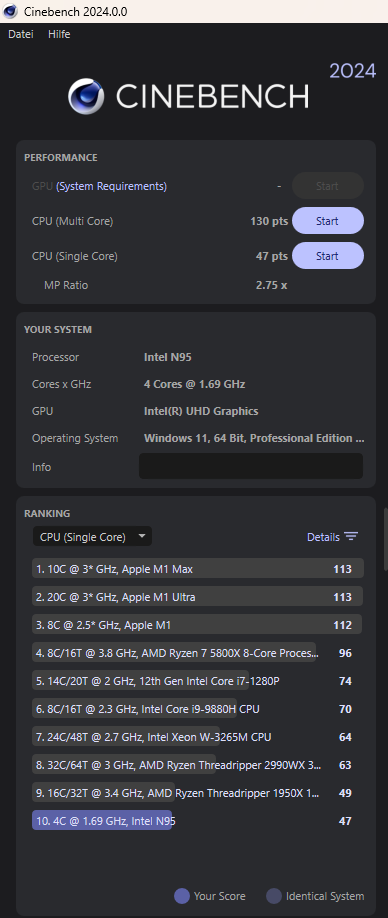The image size is (388, 918).
Task: Click the MP Ratio value 2.75 x
Action: 272,285
